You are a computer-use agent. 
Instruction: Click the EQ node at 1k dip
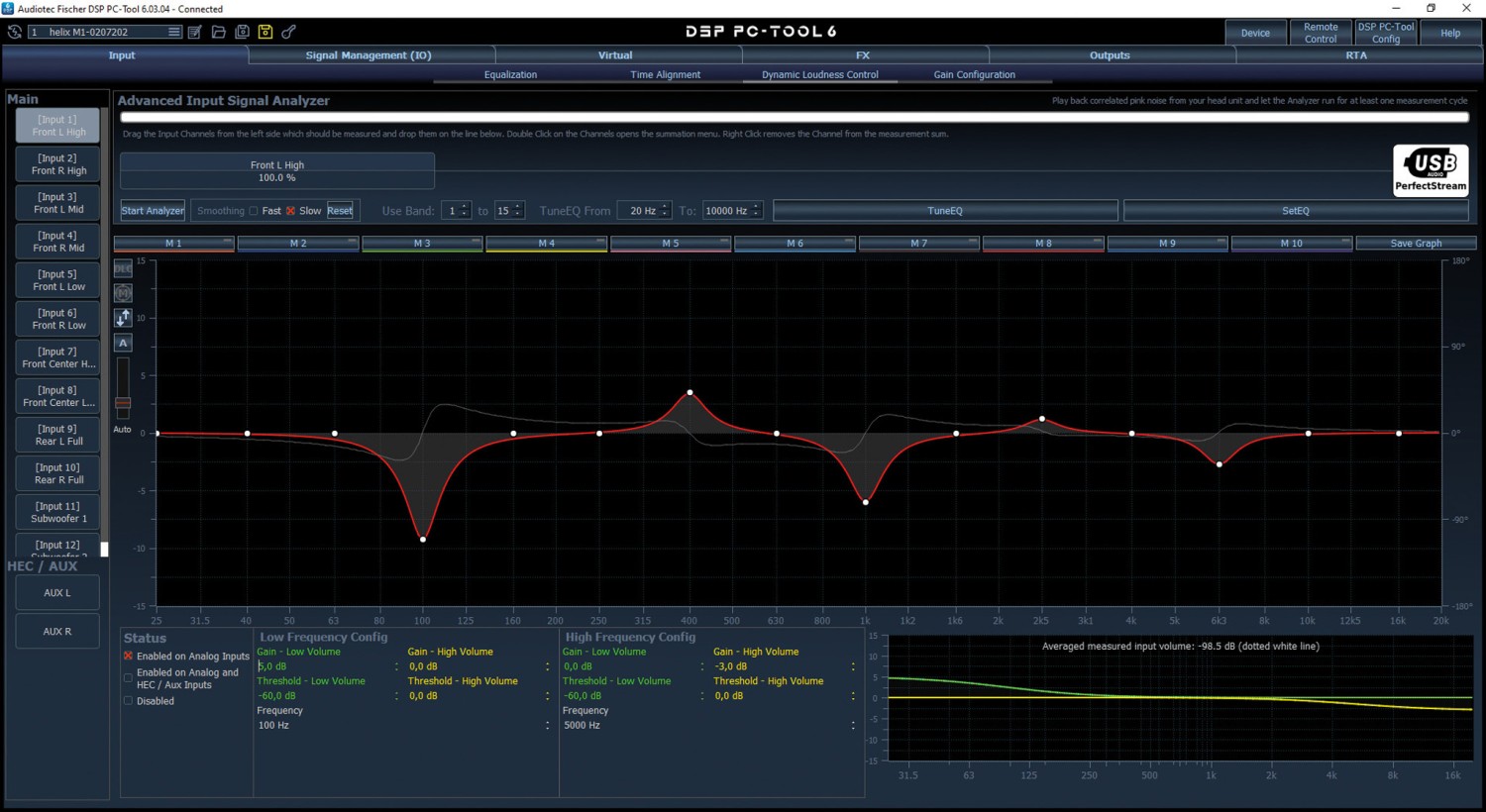click(x=866, y=502)
